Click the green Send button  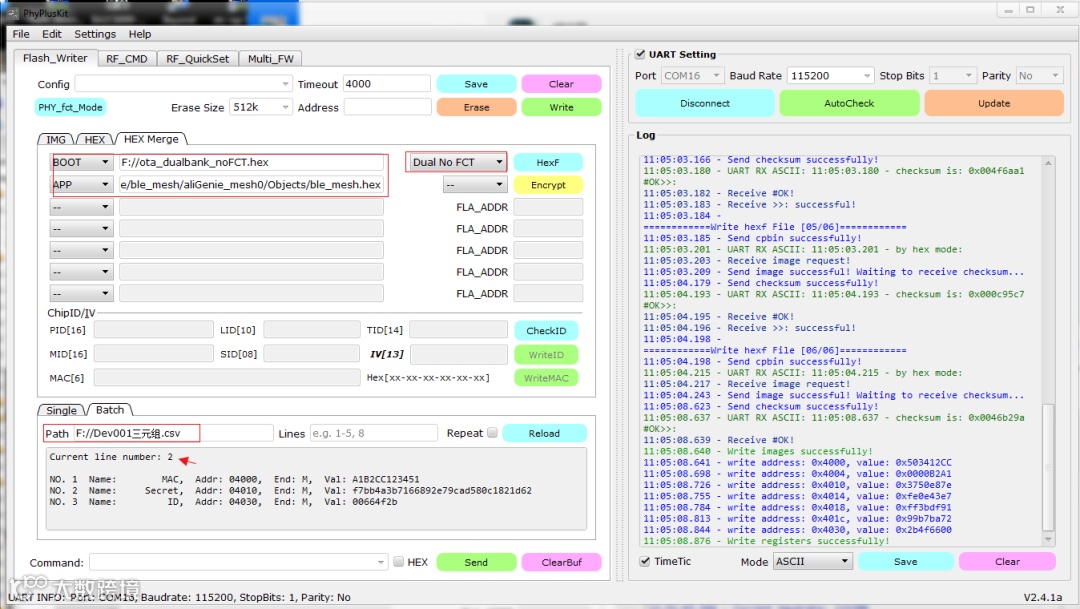coord(476,562)
